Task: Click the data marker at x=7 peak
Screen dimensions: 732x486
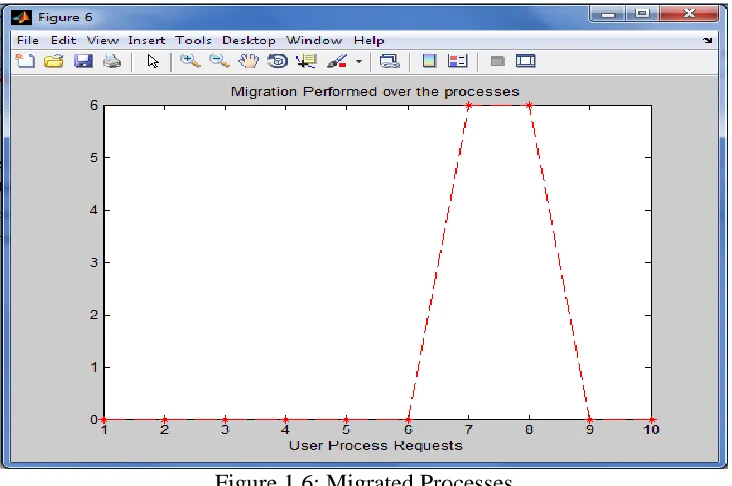Action: pyautogui.click(x=468, y=106)
